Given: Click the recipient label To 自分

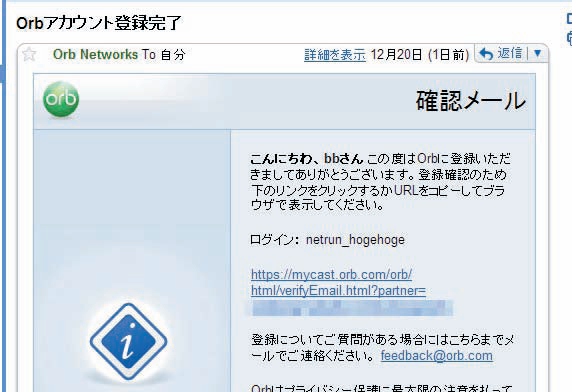Looking at the screenshot, I should click(164, 55).
